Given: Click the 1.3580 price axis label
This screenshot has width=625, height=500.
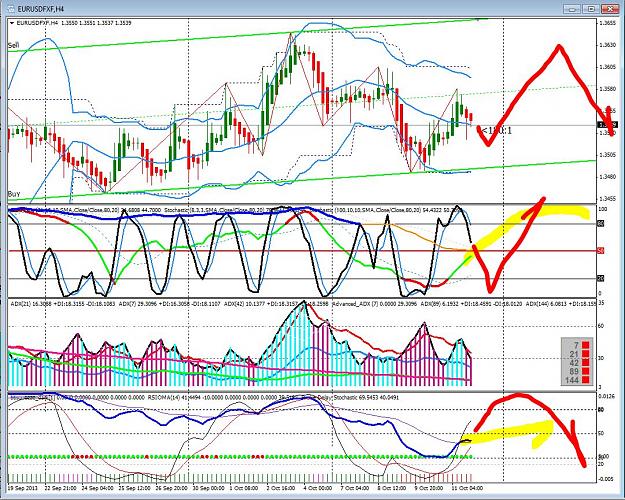Looking at the screenshot, I should point(607,89).
